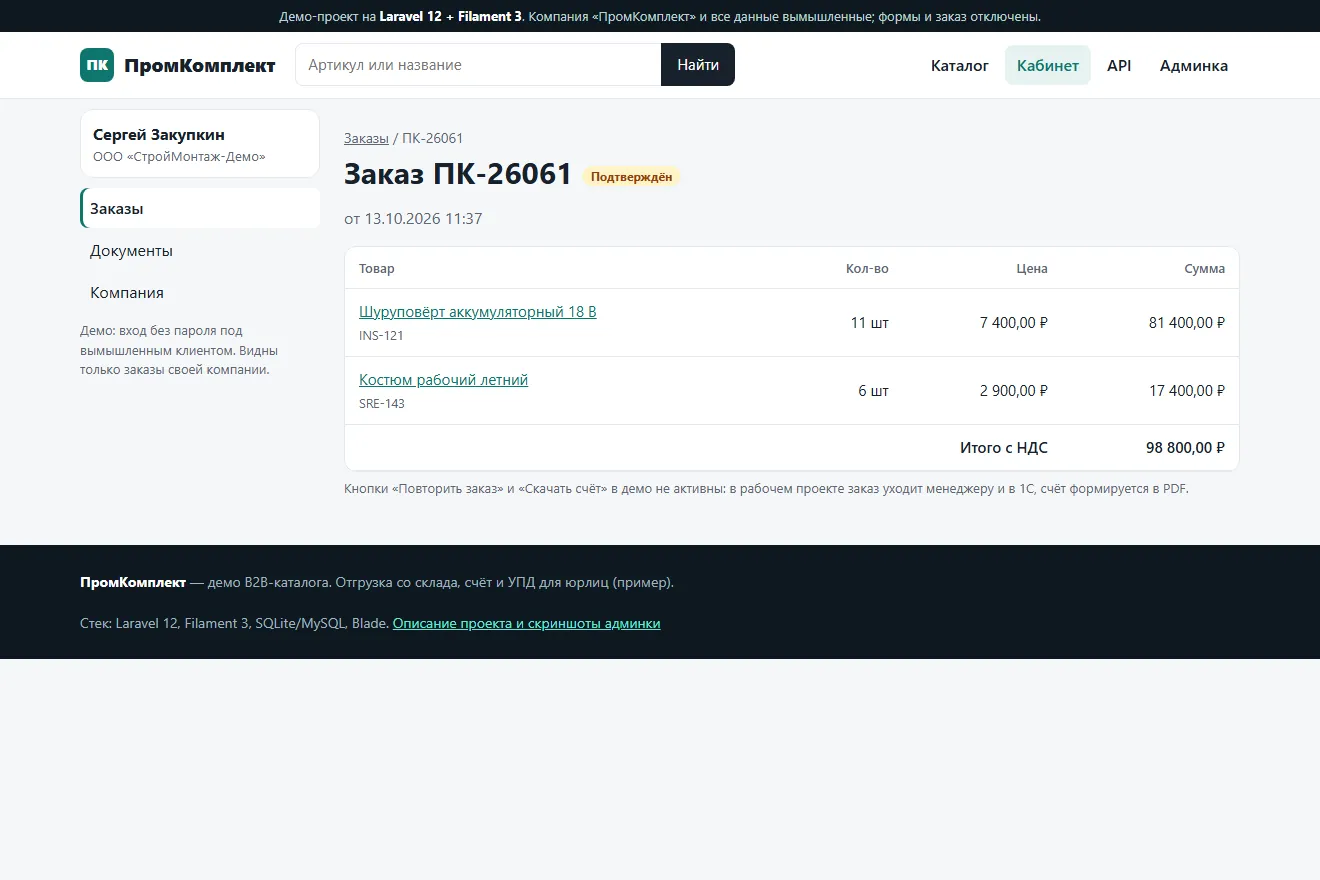
Task: Click the Цена column header
Action: (1032, 269)
